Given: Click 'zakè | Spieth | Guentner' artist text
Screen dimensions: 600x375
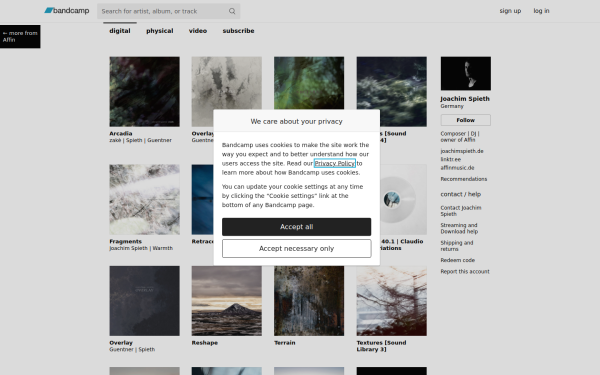Looking at the screenshot, I should pos(140,140).
